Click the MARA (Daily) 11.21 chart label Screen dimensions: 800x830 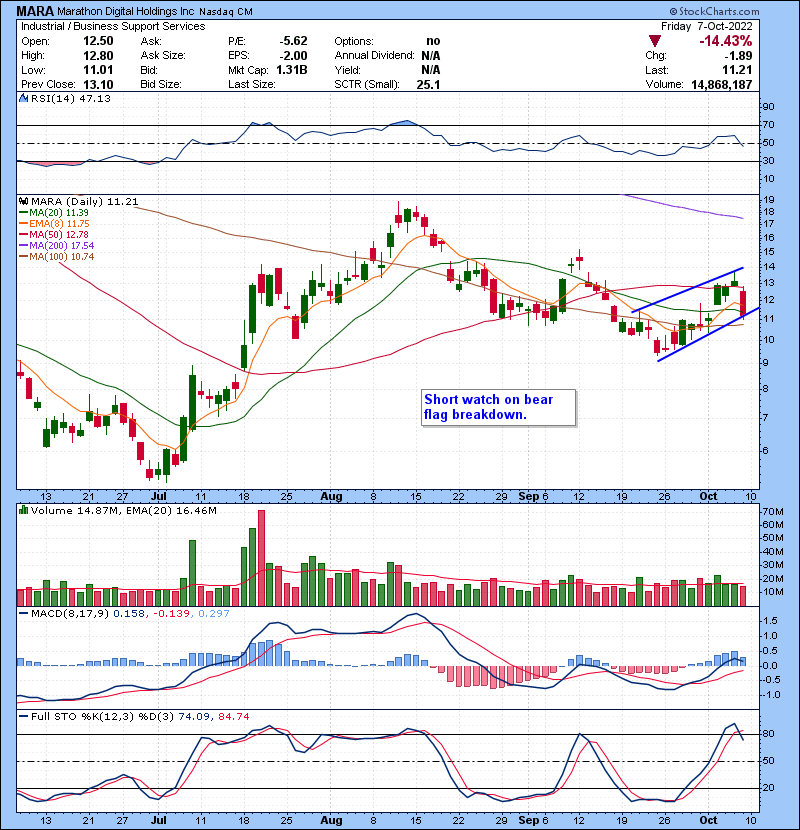pyautogui.click(x=85, y=202)
